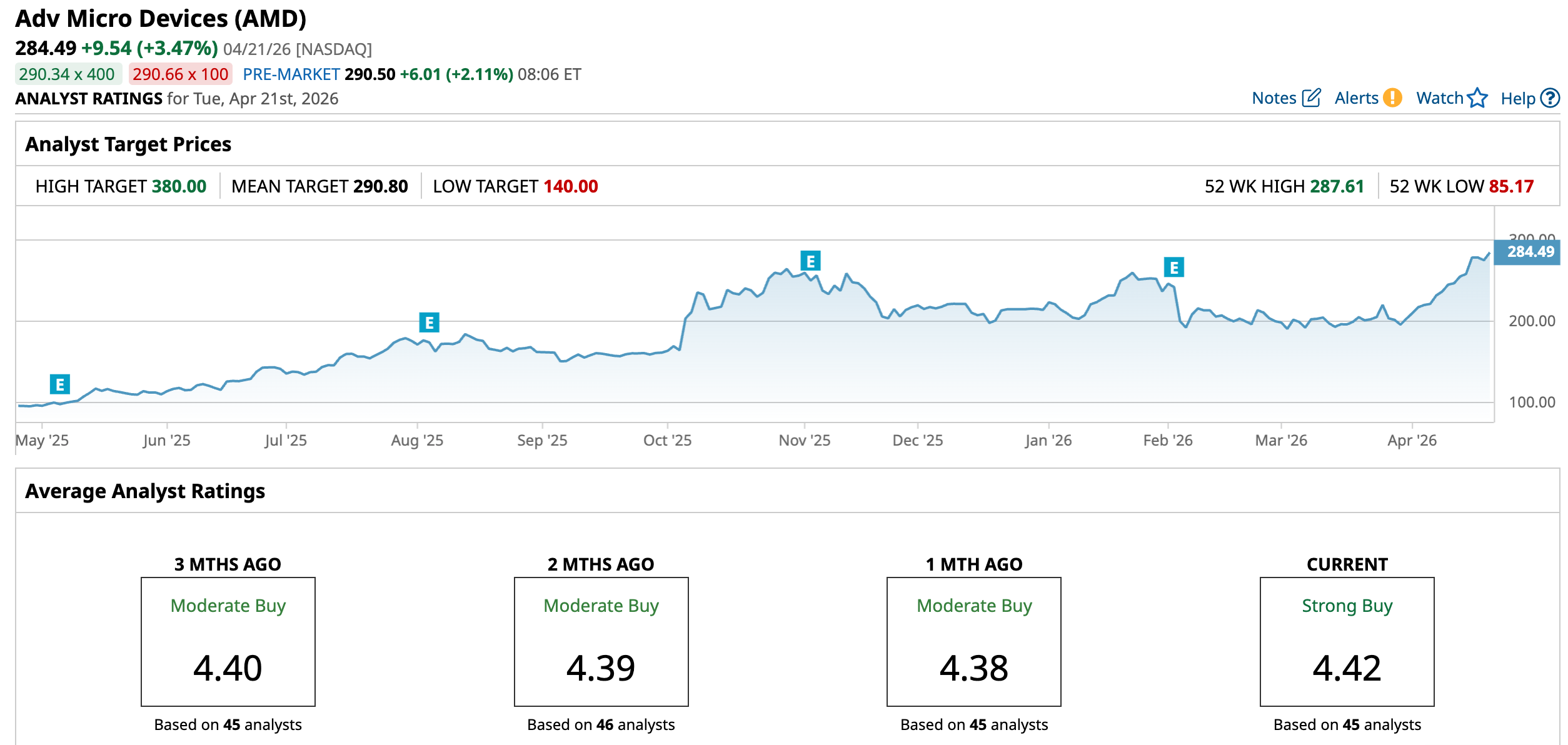Click the Watch star icon
Viewport: 1568px width, 745px height.
coord(1477,98)
